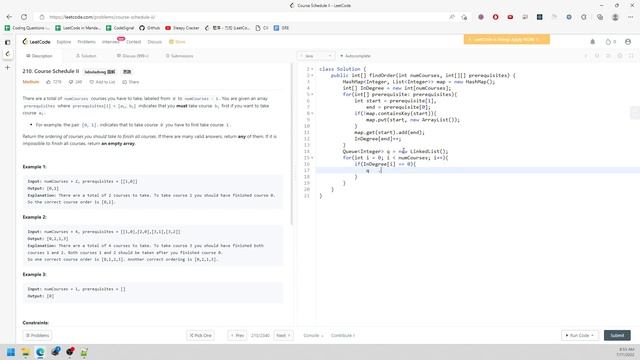This screenshot has width=640, height=360.
Task: Reset code to default icon
Action: coord(597,56)
